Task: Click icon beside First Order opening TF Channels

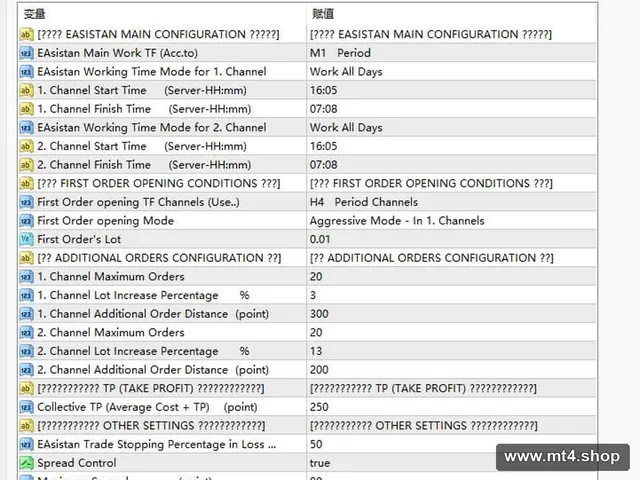Action: [x=26, y=202]
